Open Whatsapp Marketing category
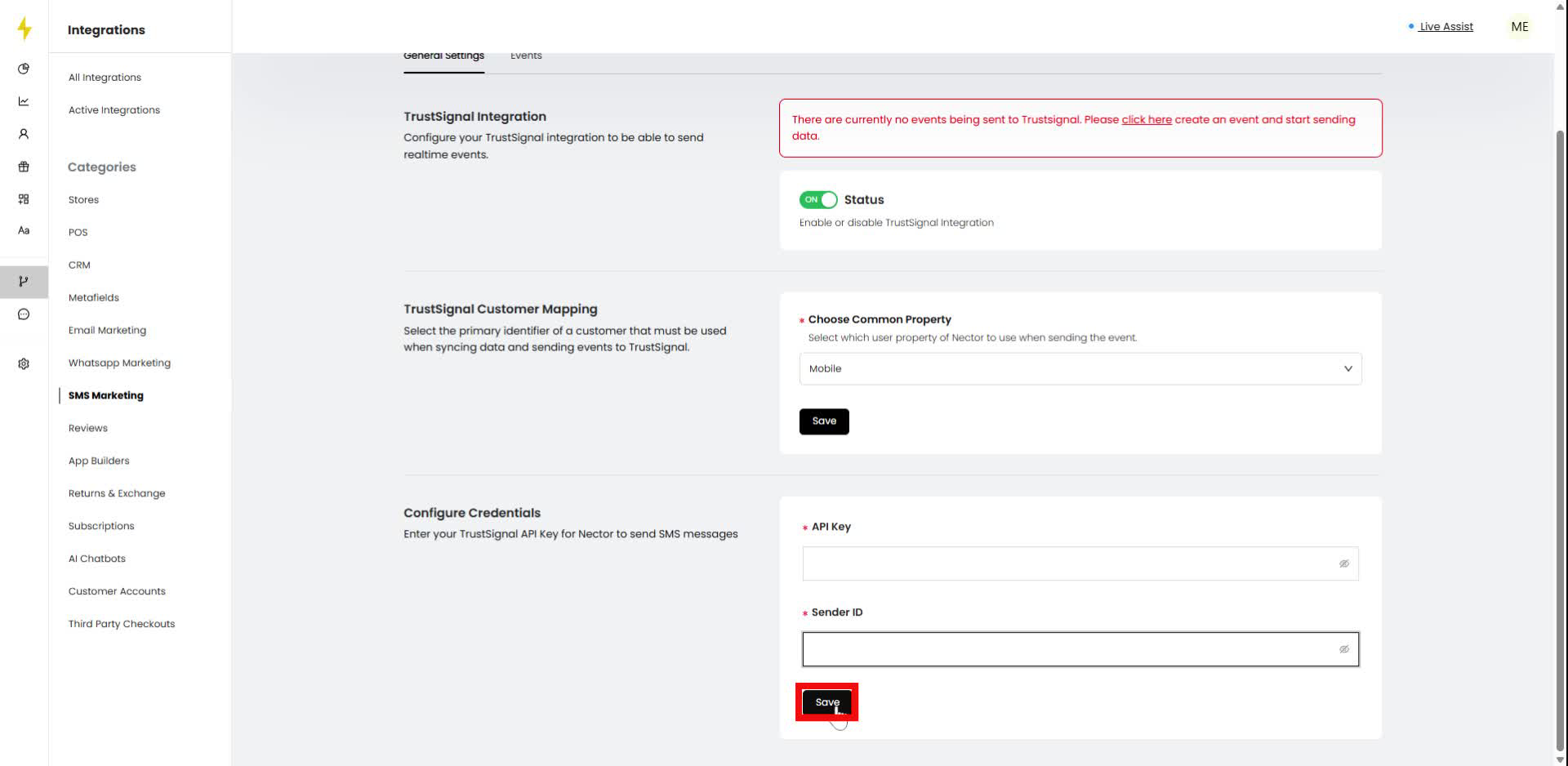Image resolution: width=1568 pixels, height=766 pixels. coord(119,363)
